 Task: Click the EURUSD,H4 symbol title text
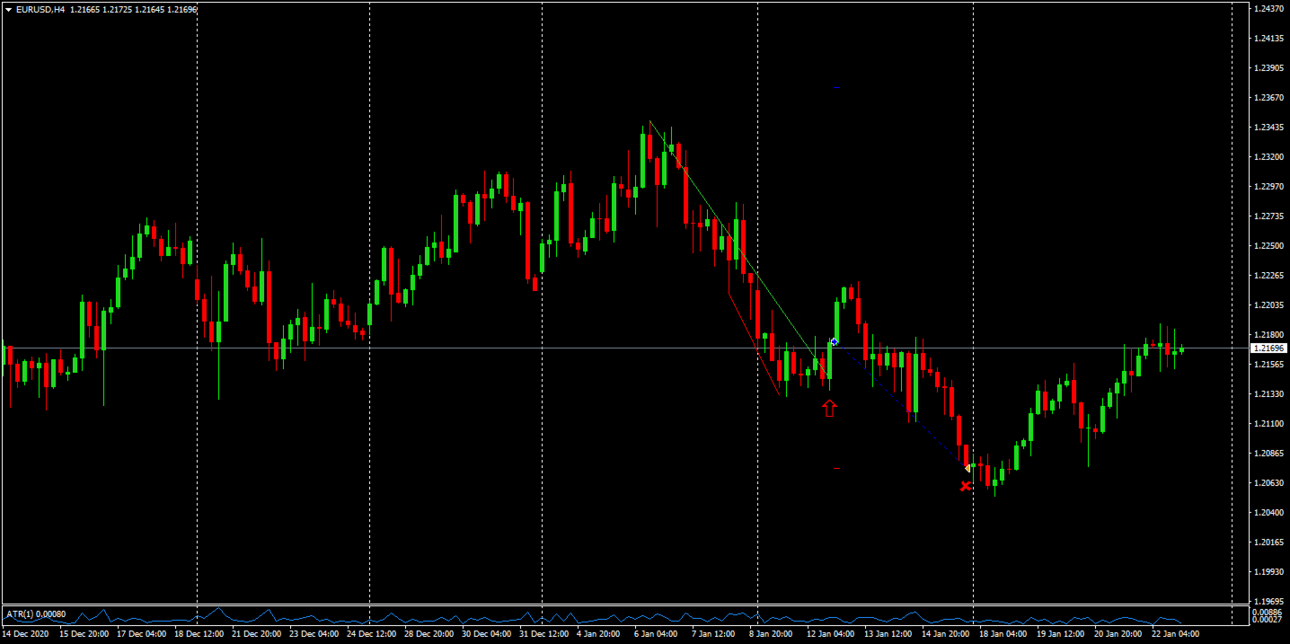coord(41,9)
